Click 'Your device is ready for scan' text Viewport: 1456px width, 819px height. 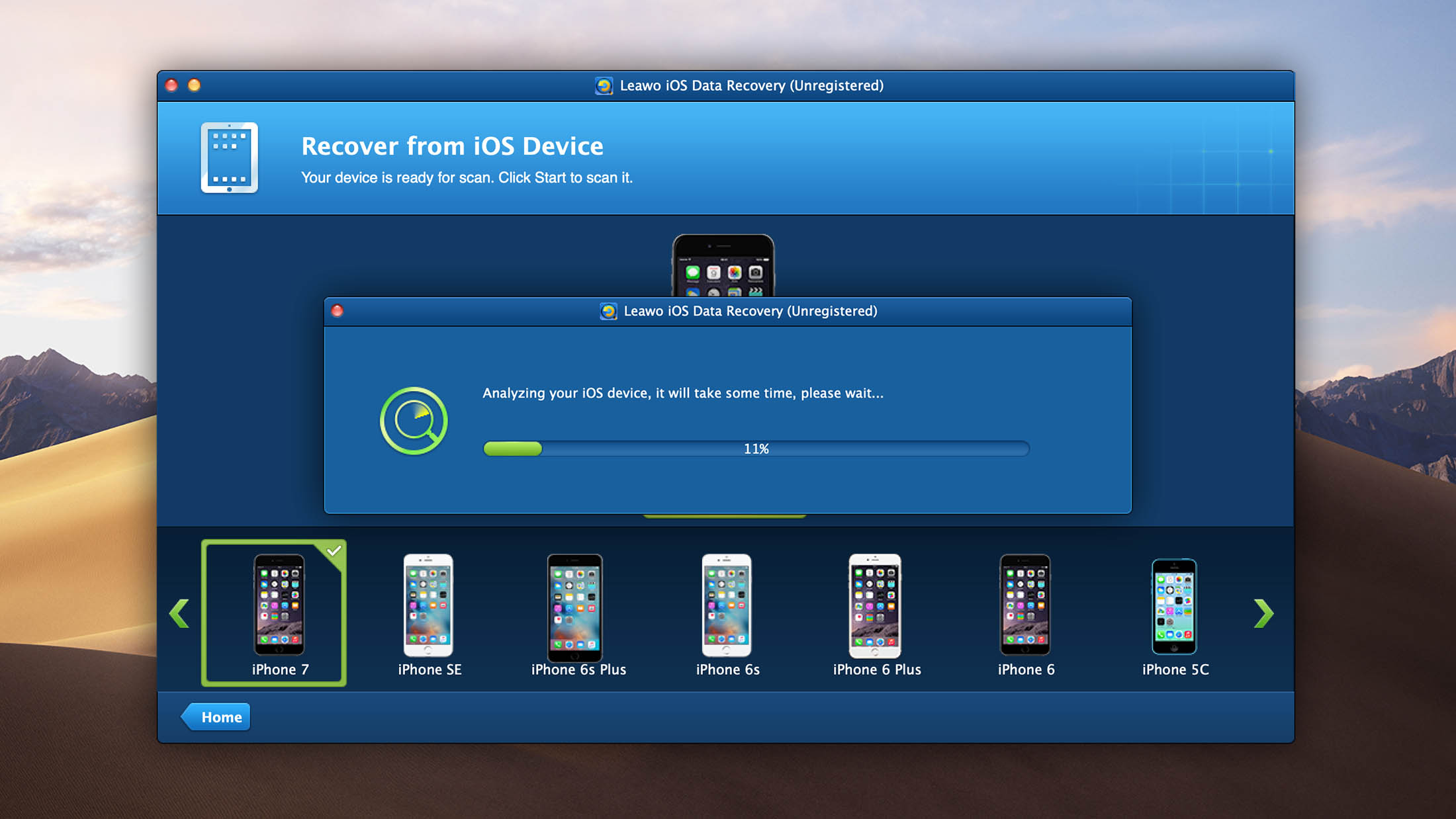tap(467, 177)
